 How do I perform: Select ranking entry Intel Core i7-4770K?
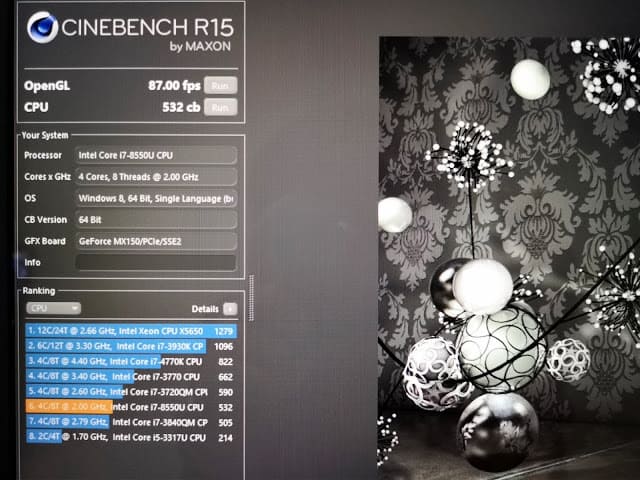tap(131, 361)
